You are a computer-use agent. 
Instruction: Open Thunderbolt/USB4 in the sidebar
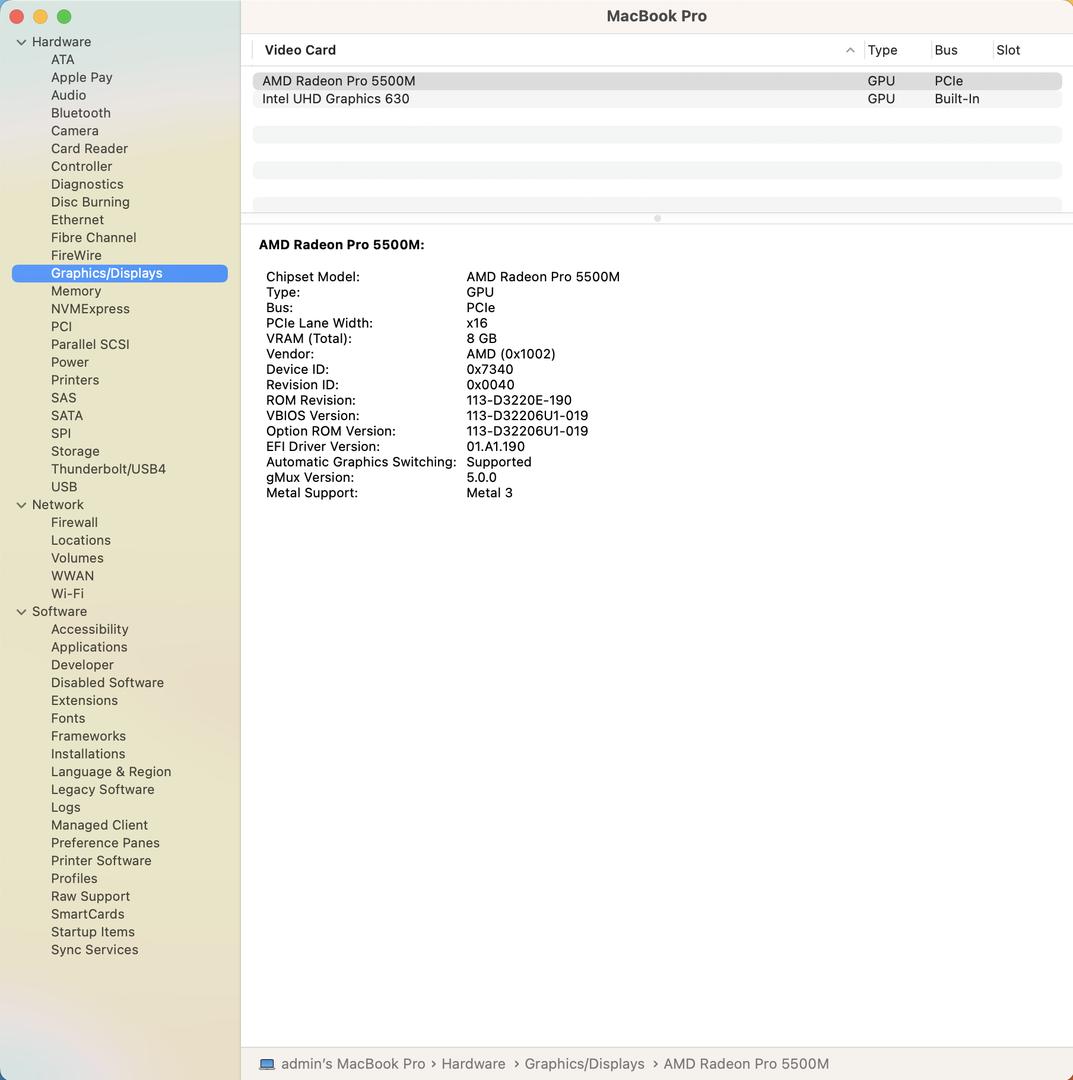pyautogui.click(x=108, y=469)
